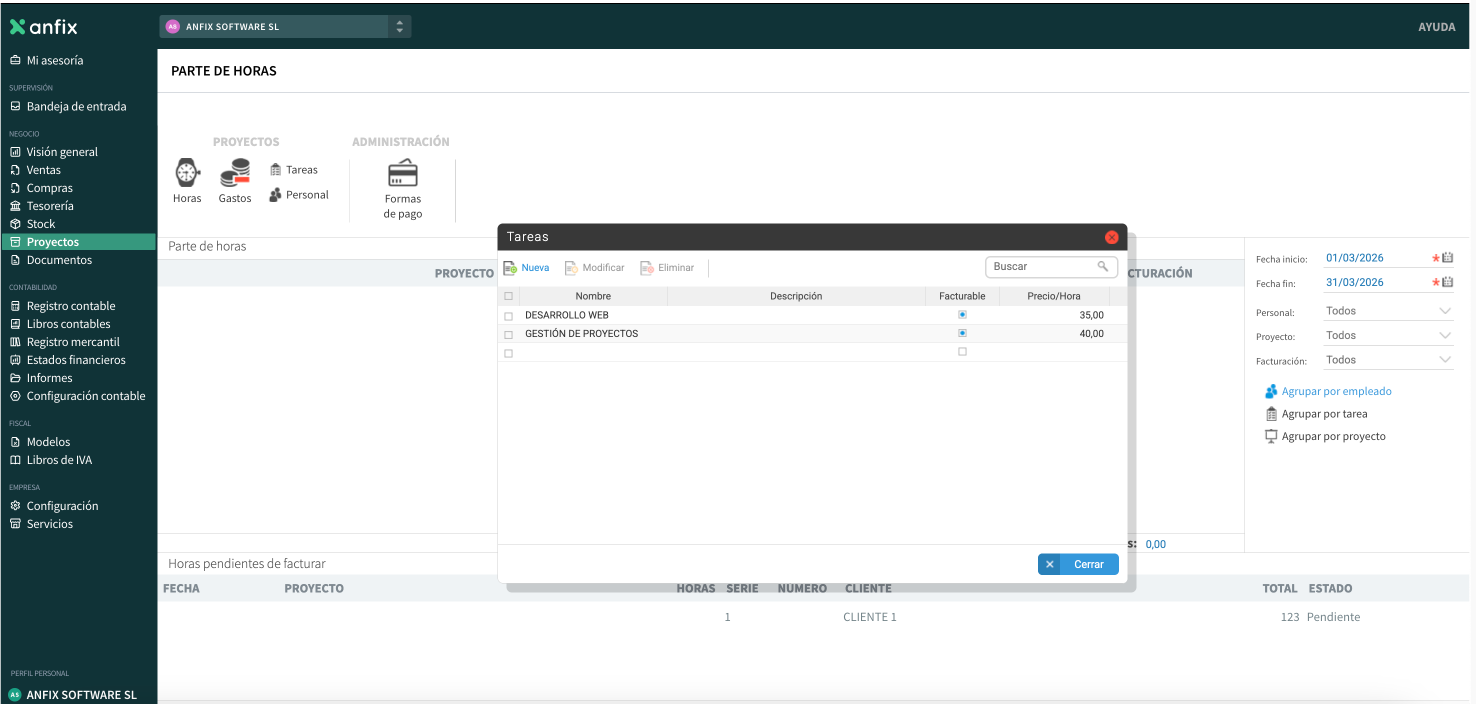Click the Nueva task icon
The height and width of the screenshot is (704, 1476).
pyautogui.click(x=510, y=268)
